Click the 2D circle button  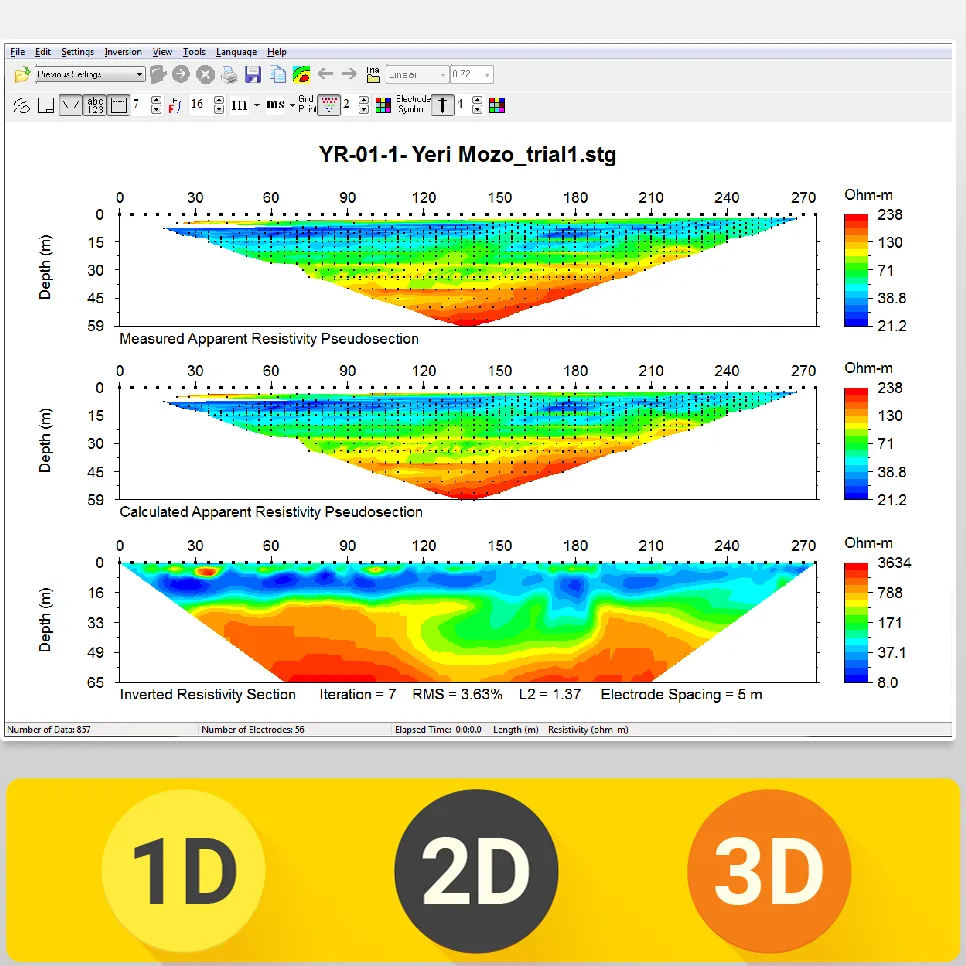[x=476, y=871]
